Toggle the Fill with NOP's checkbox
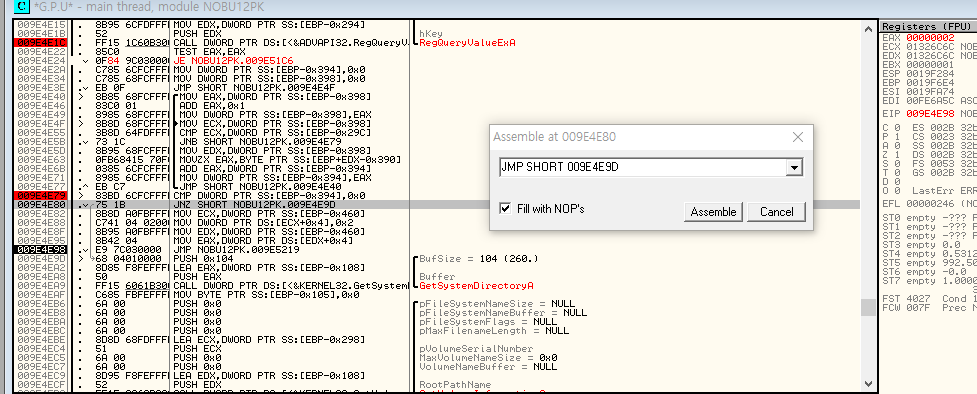The width and height of the screenshot is (977, 394). (505, 209)
